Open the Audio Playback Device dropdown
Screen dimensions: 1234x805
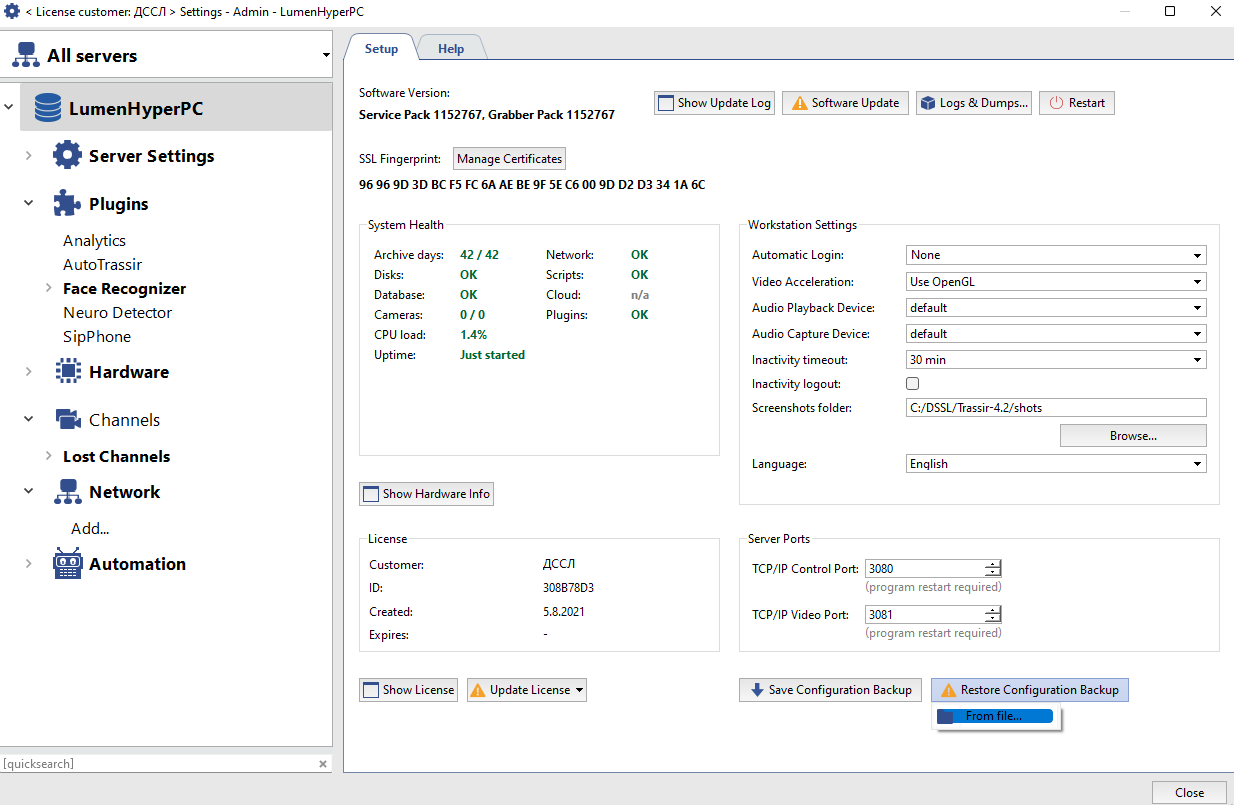pyautogui.click(x=1197, y=308)
